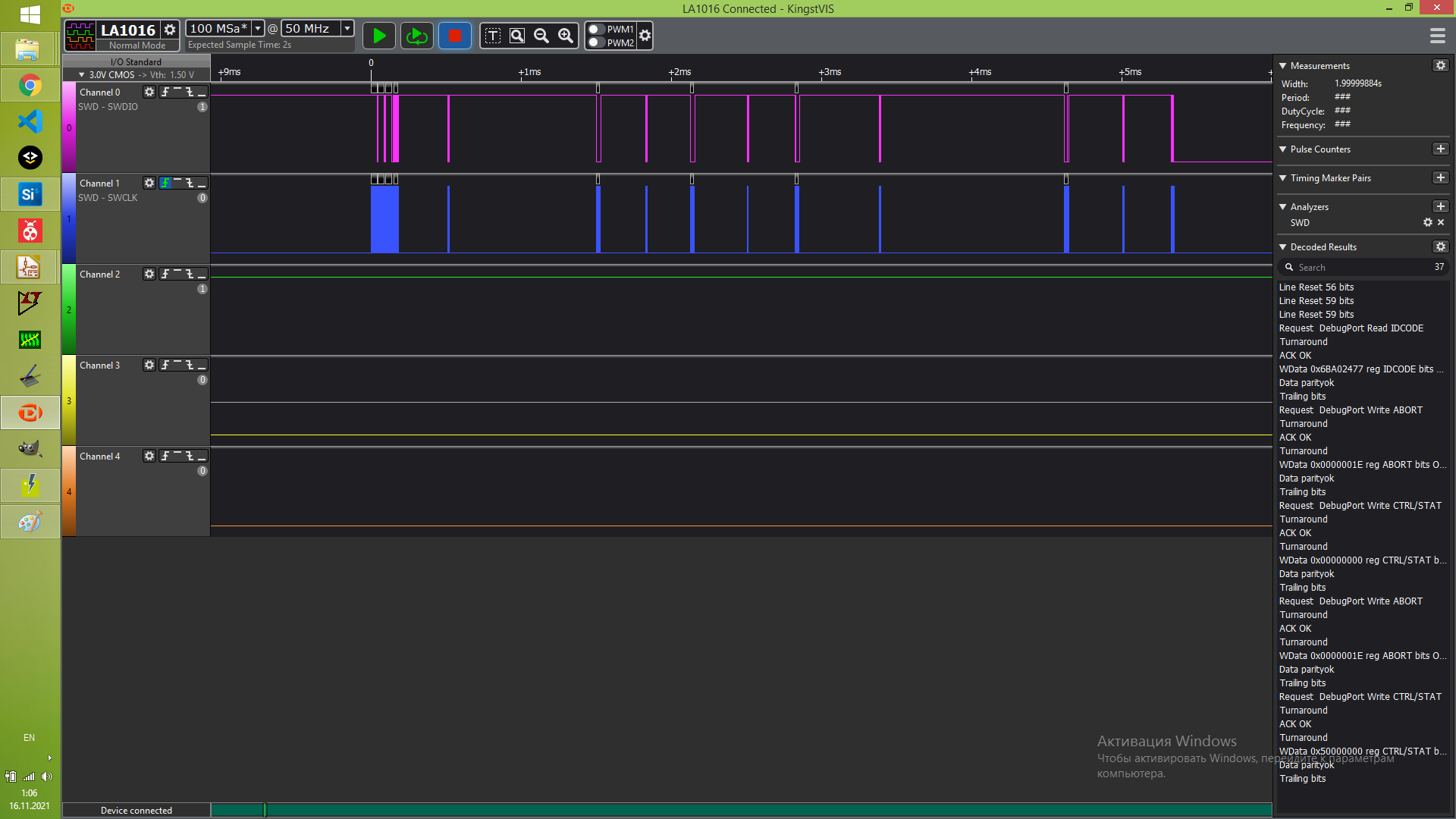Start single capture with green play button
The image size is (1456, 819).
point(379,36)
